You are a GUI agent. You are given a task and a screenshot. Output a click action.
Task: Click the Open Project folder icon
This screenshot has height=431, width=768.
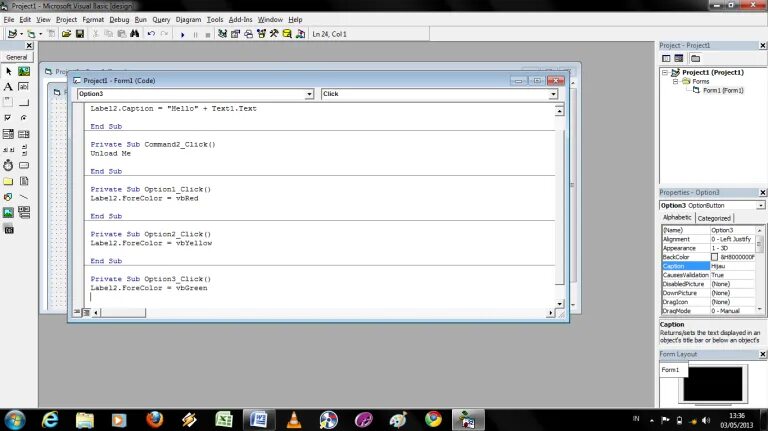pyautogui.click(x=66, y=34)
